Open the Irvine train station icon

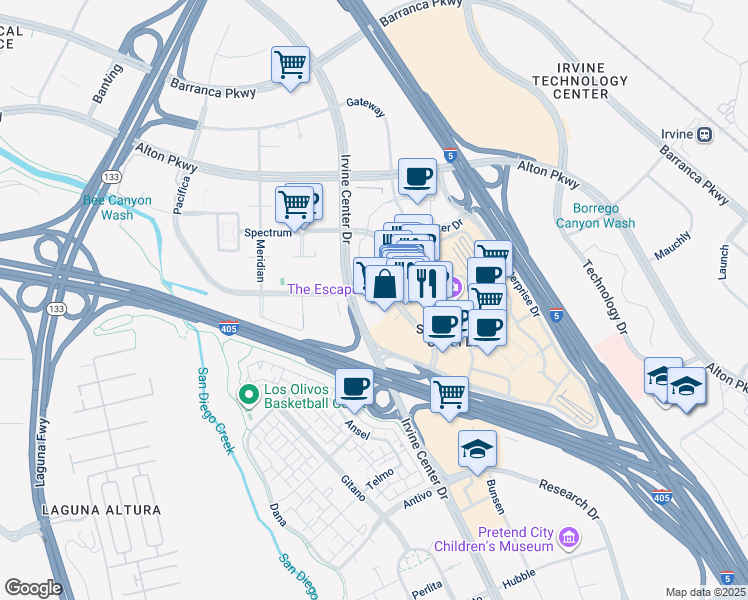pos(705,134)
